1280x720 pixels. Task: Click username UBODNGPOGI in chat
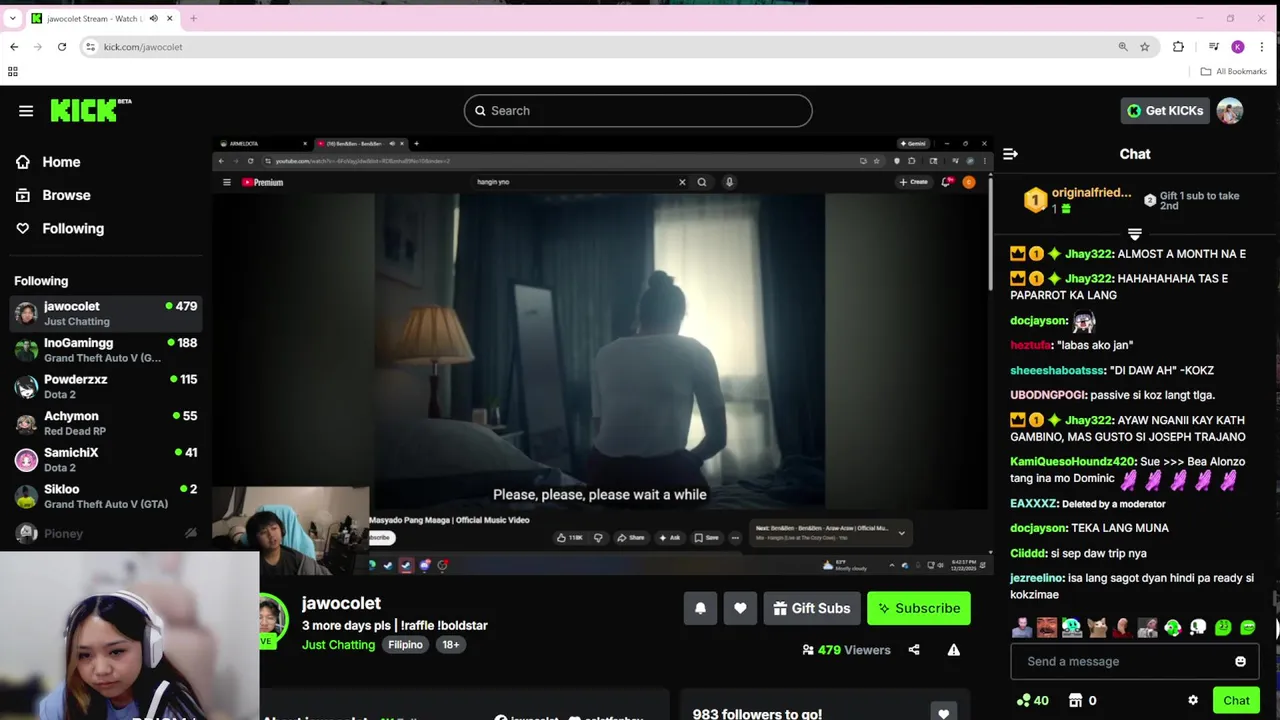(1048, 395)
